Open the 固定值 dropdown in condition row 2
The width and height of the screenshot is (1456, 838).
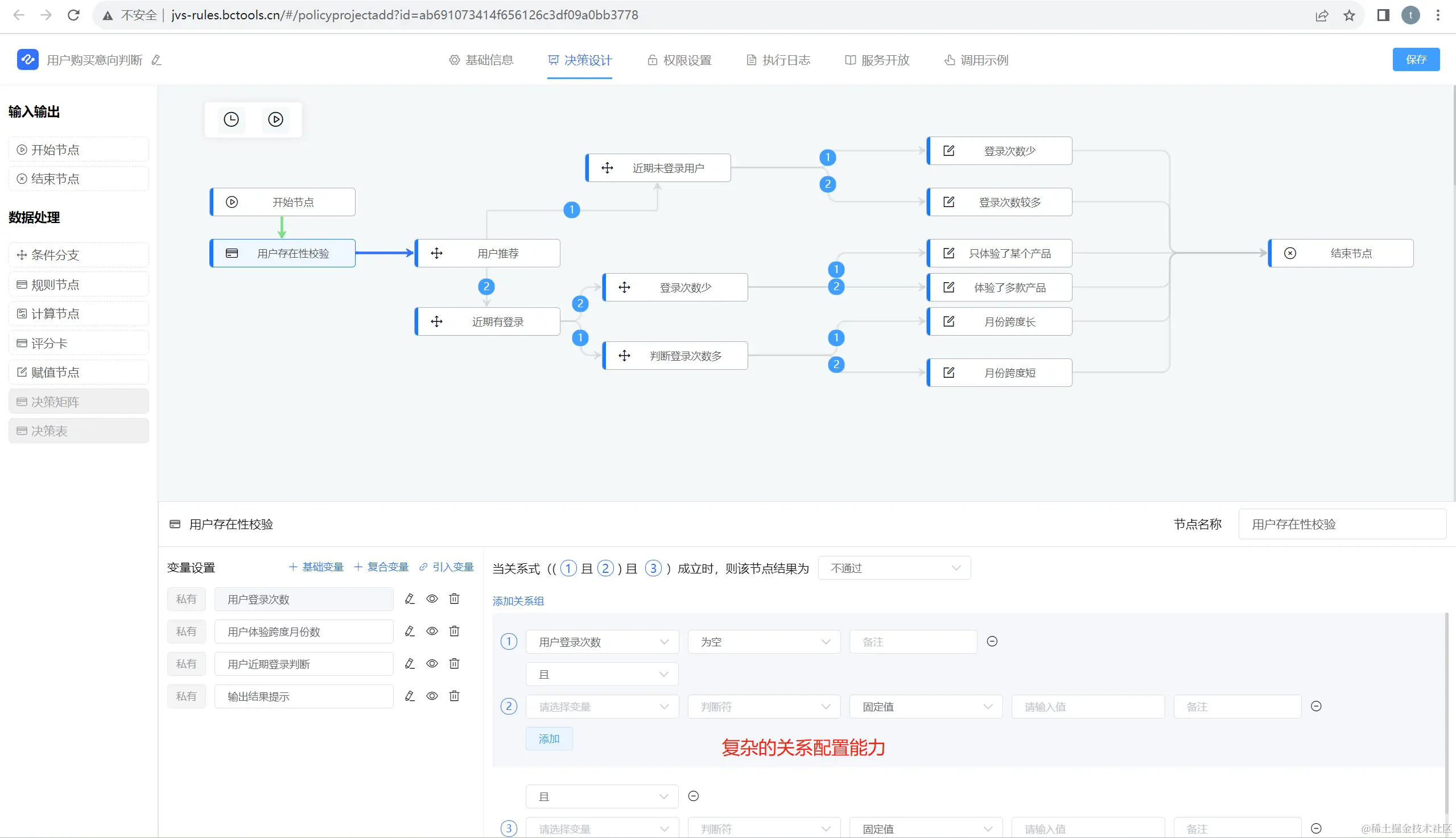[x=925, y=707]
